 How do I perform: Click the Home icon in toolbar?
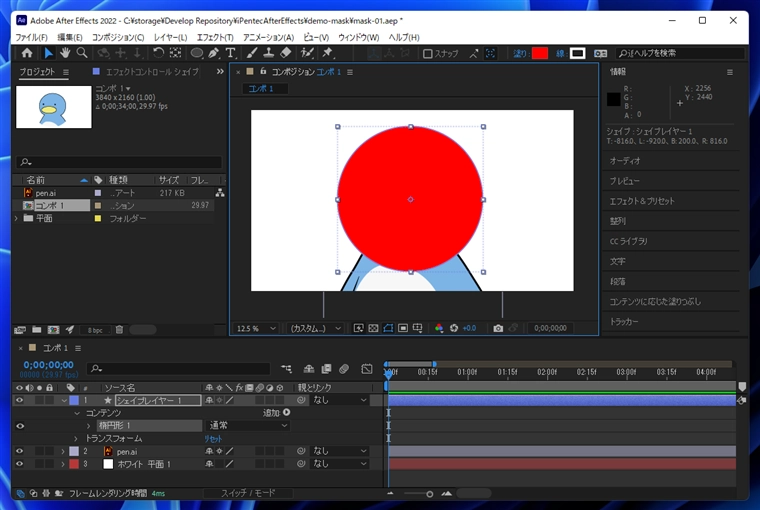coord(26,53)
